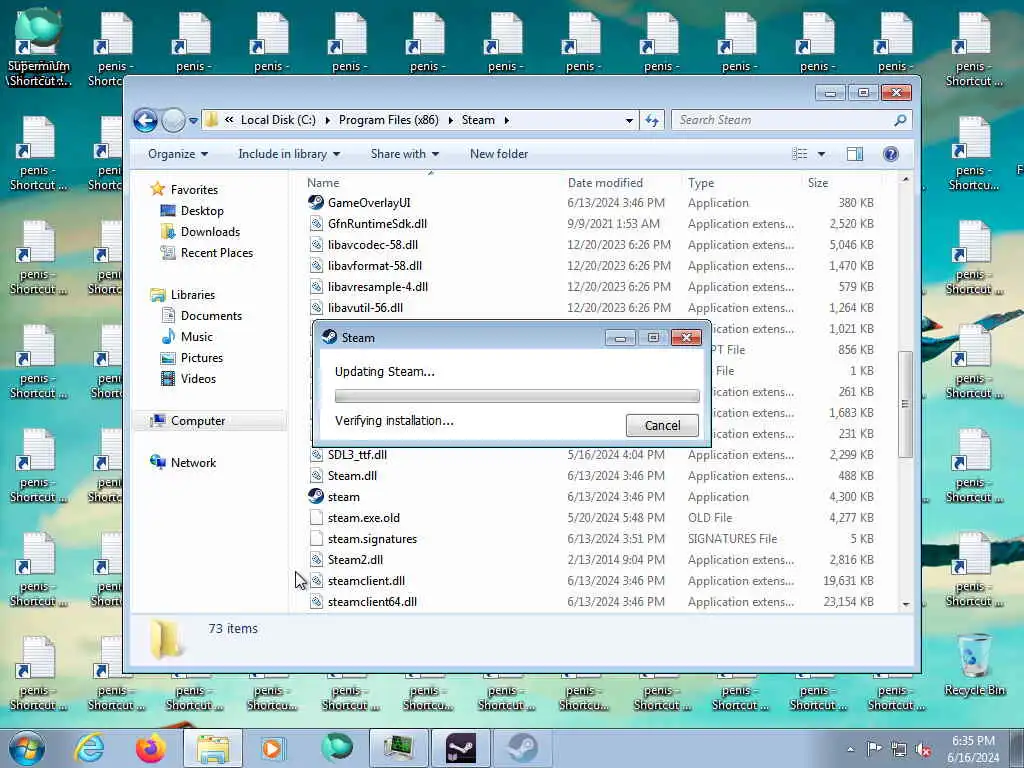Open the view options dropdown arrow
The width and height of the screenshot is (1024, 768).
(x=822, y=154)
